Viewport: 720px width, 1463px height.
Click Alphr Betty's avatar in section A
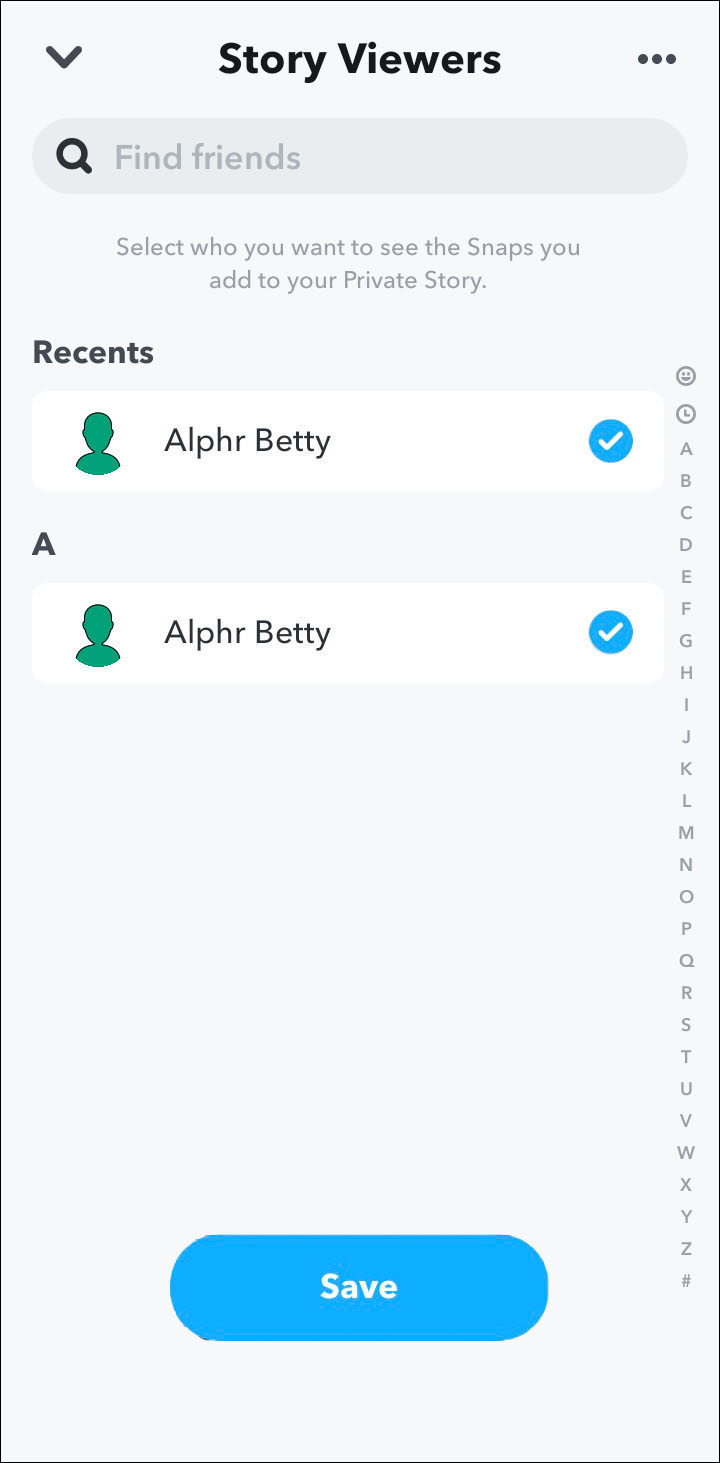(98, 634)
